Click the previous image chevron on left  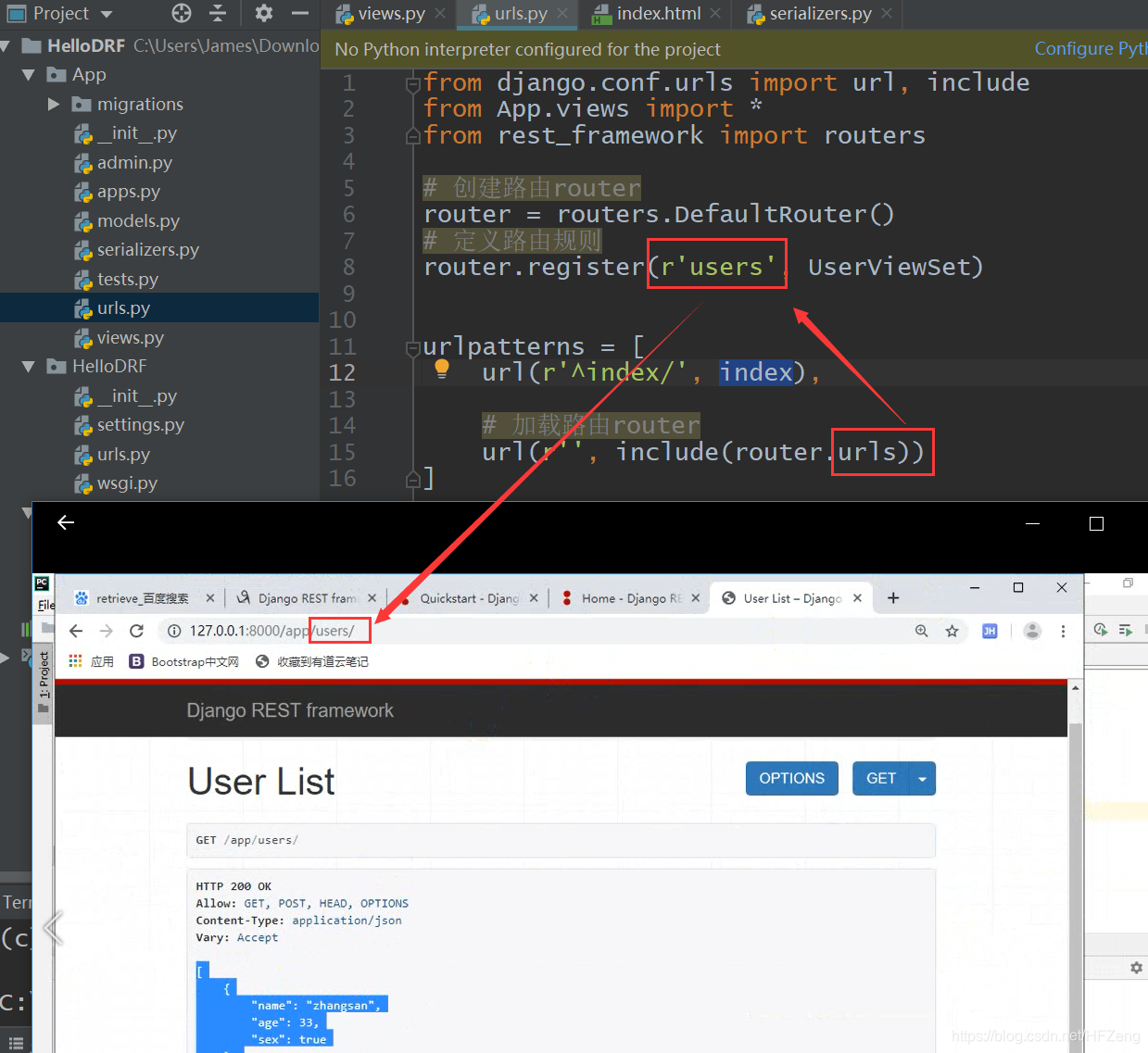pos(54,928)
